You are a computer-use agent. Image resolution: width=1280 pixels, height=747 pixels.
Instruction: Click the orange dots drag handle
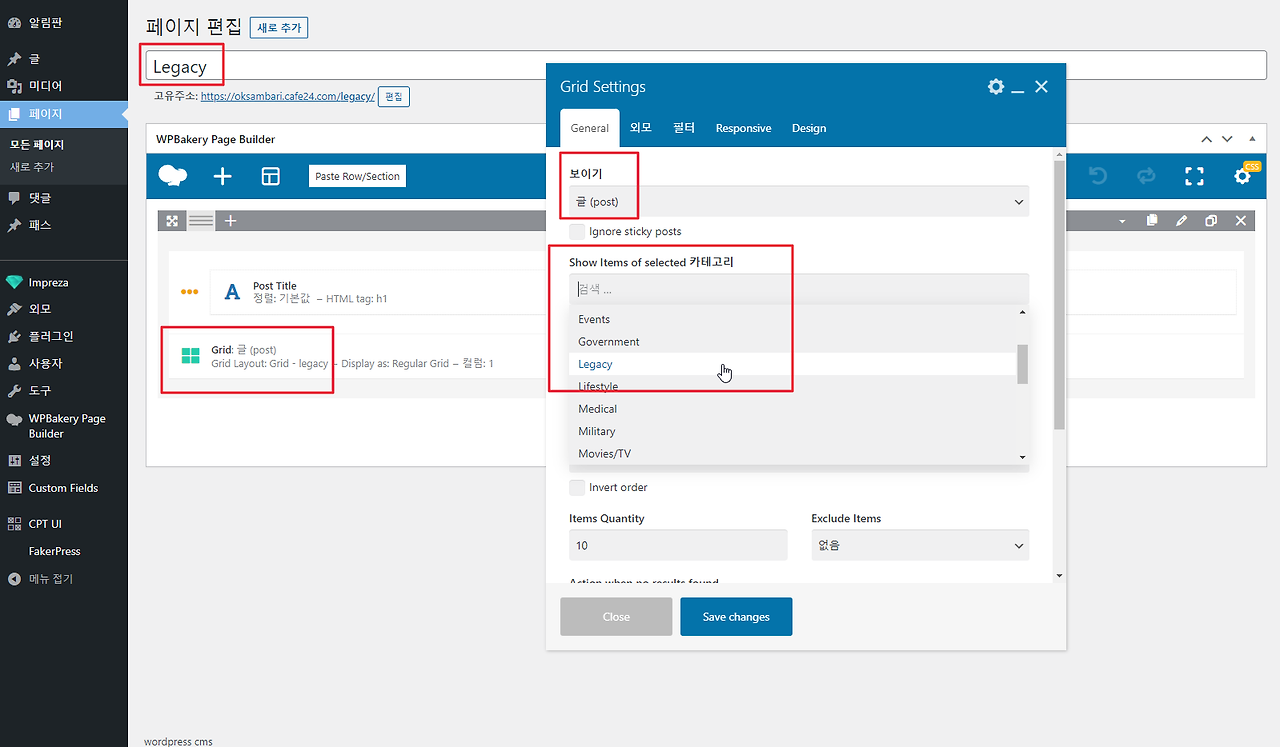190,292
